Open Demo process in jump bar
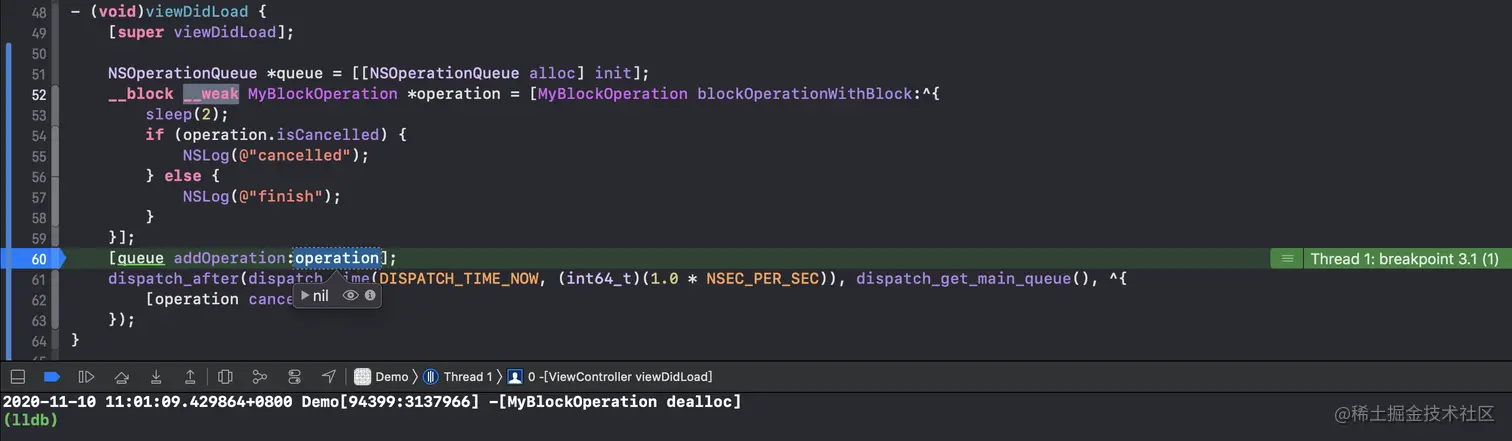The image size is (1512, 441). pyautogui.click(x=383, y=377)
